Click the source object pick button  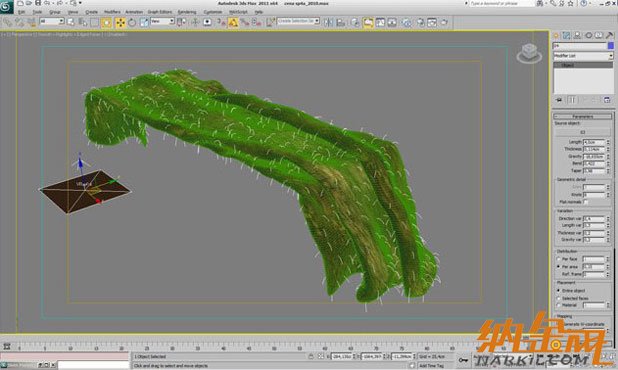point(583,132)
